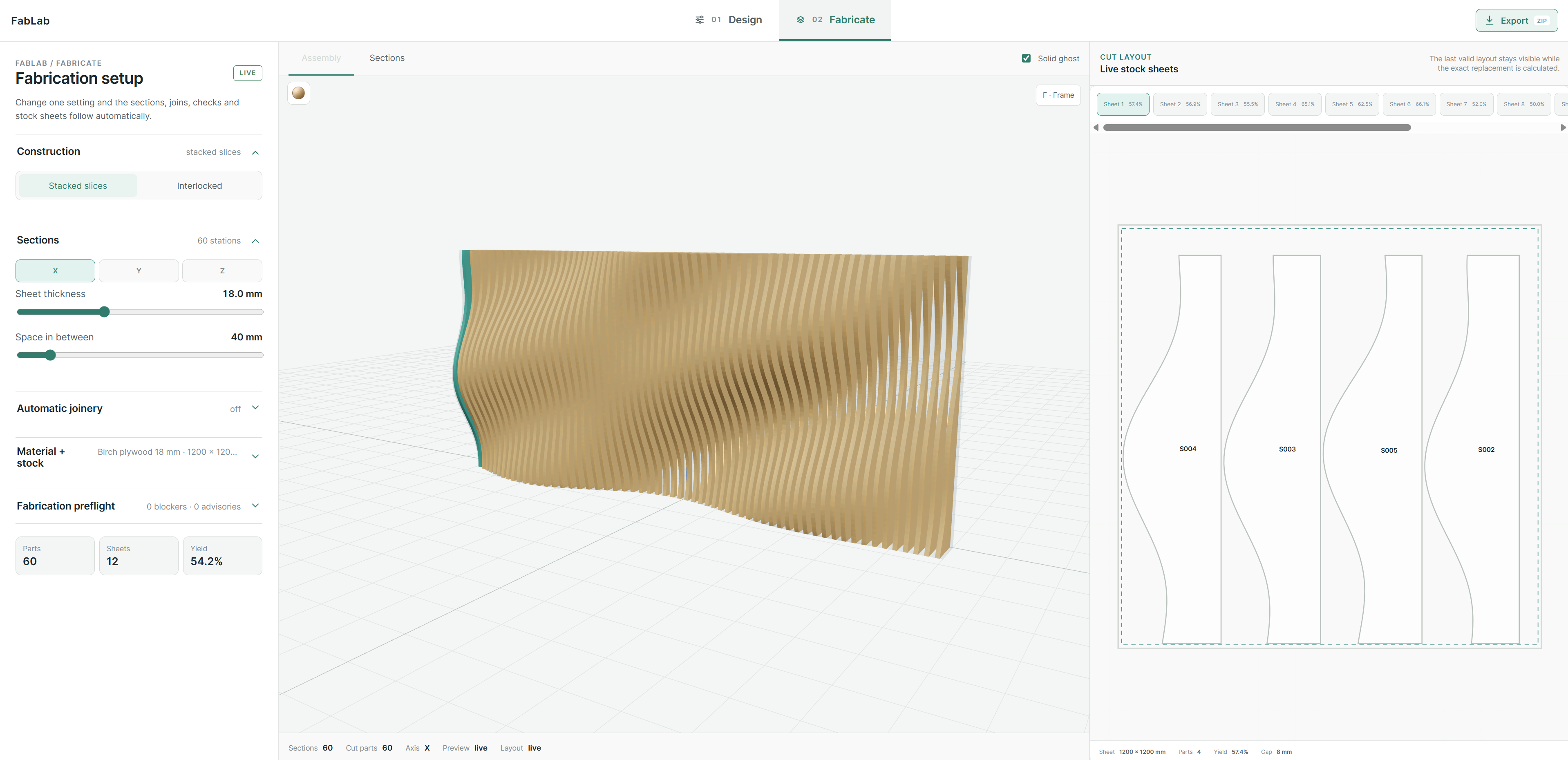The height and width of the screenshot is (760, 1568).
Task: Expand Fabrication preflight details
Action: [256, 506]
